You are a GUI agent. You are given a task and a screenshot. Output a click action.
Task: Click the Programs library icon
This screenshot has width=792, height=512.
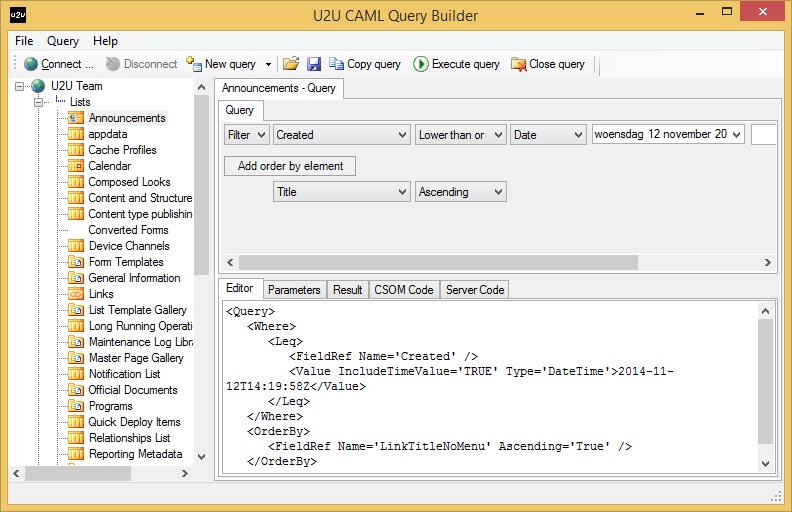click(76, 406)
